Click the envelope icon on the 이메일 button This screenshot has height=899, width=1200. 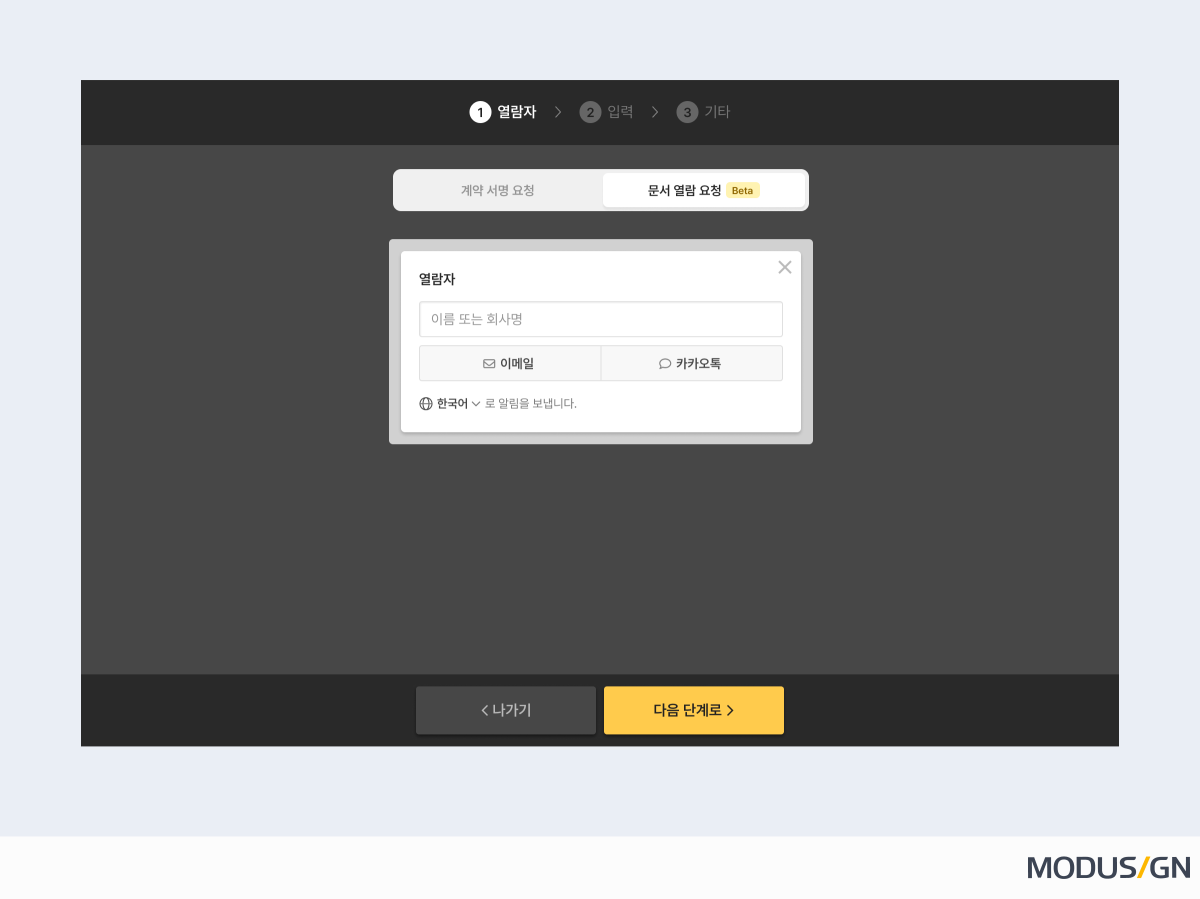(489, 364)
